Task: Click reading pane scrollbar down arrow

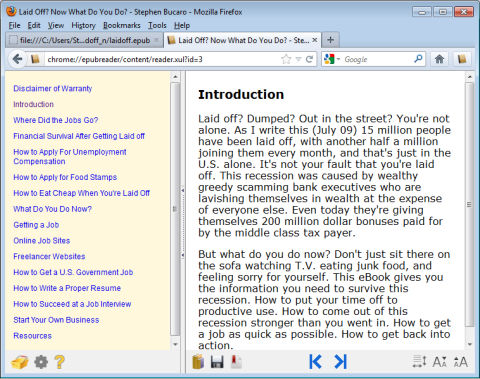Action: click(x=470, y=344)
